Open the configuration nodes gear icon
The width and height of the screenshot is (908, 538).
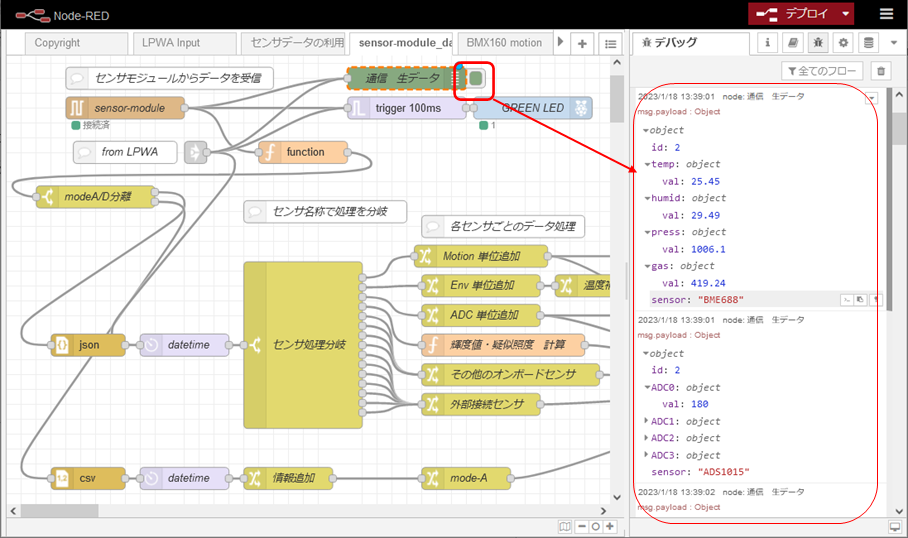(x=843, y=43)
